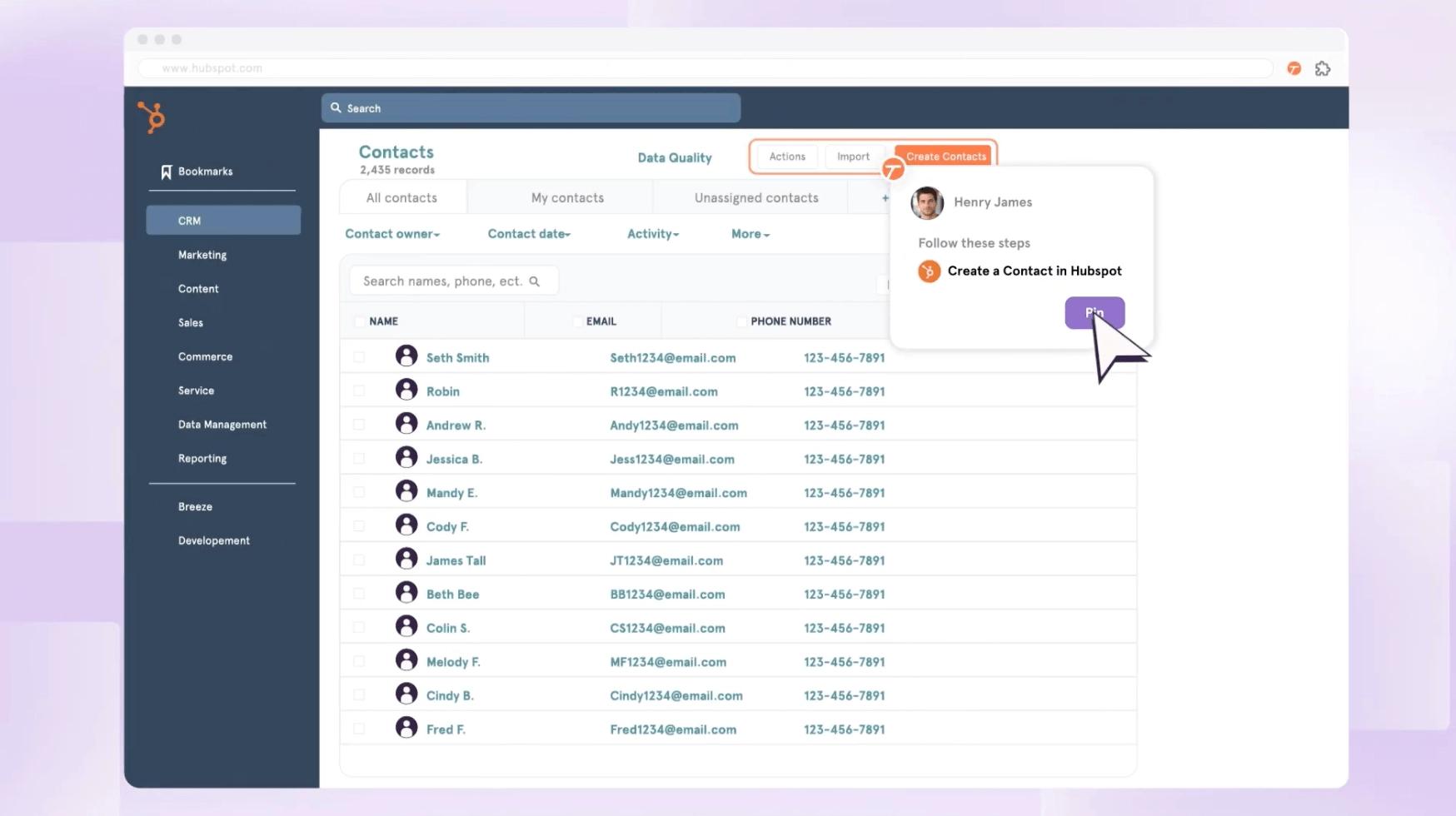Open the browser extensions puzzle icon
The height and width of the screenshot is (816, 1456).
pyautogui.click(x=1323, y=68)
